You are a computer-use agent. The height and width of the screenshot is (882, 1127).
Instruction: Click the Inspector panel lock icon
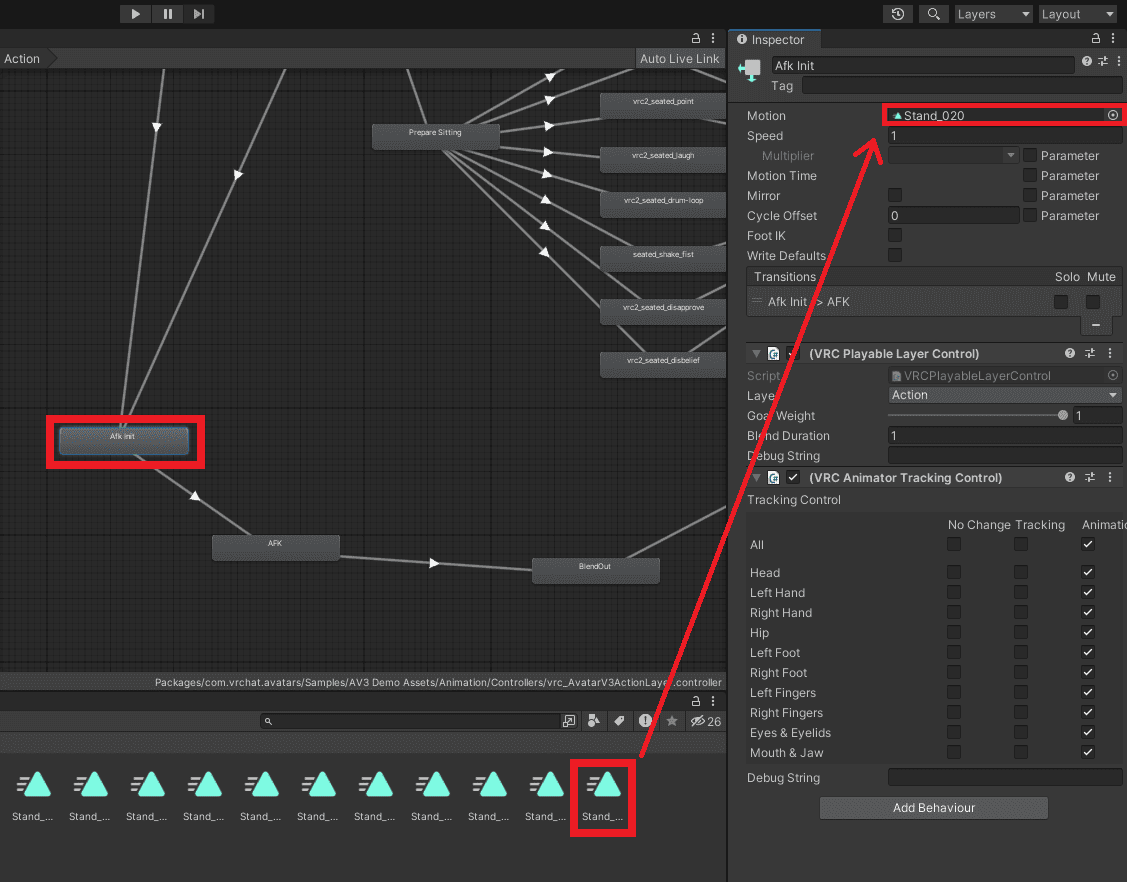[1097, 40]
